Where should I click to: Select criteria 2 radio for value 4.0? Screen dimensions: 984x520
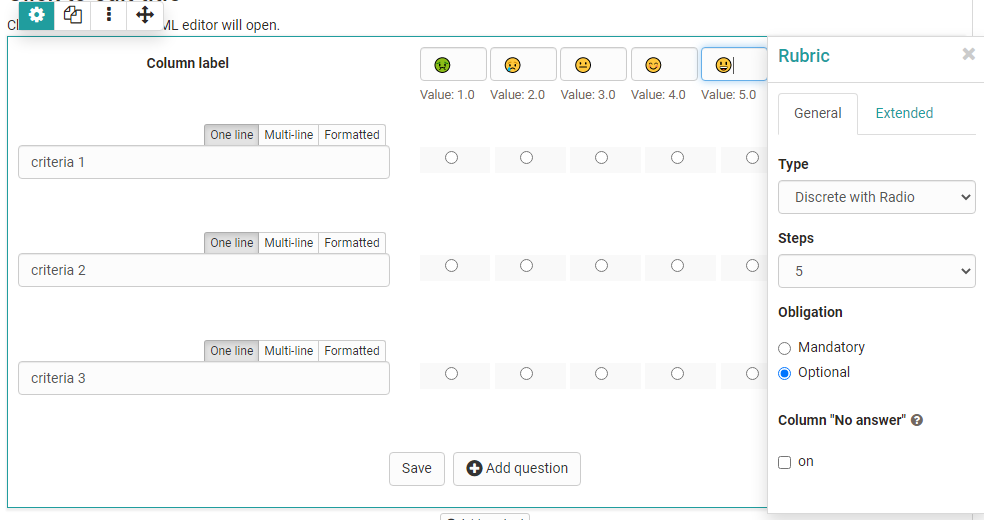click(x=677, y=265)
